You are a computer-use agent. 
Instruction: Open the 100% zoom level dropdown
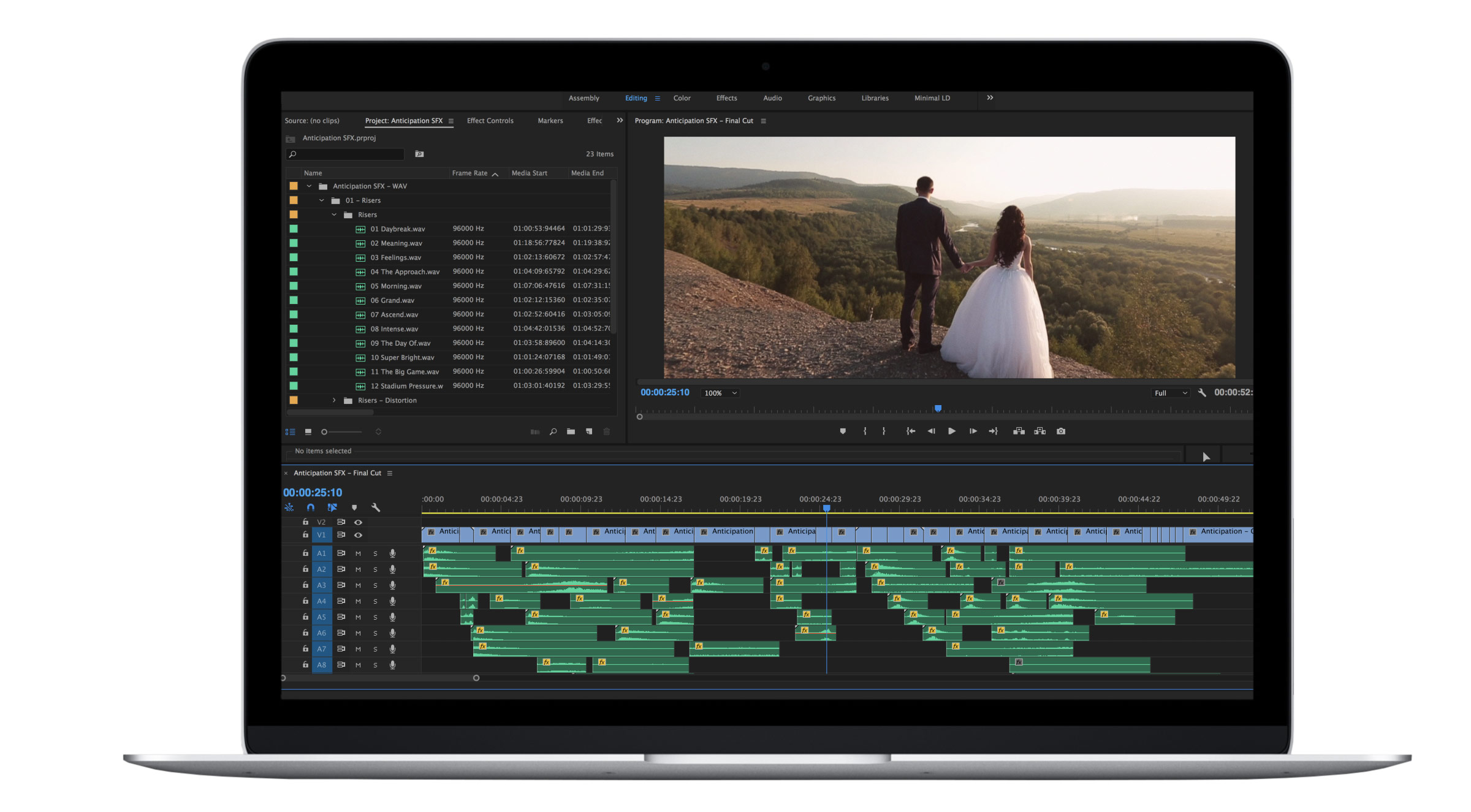(x=720, y=393)
